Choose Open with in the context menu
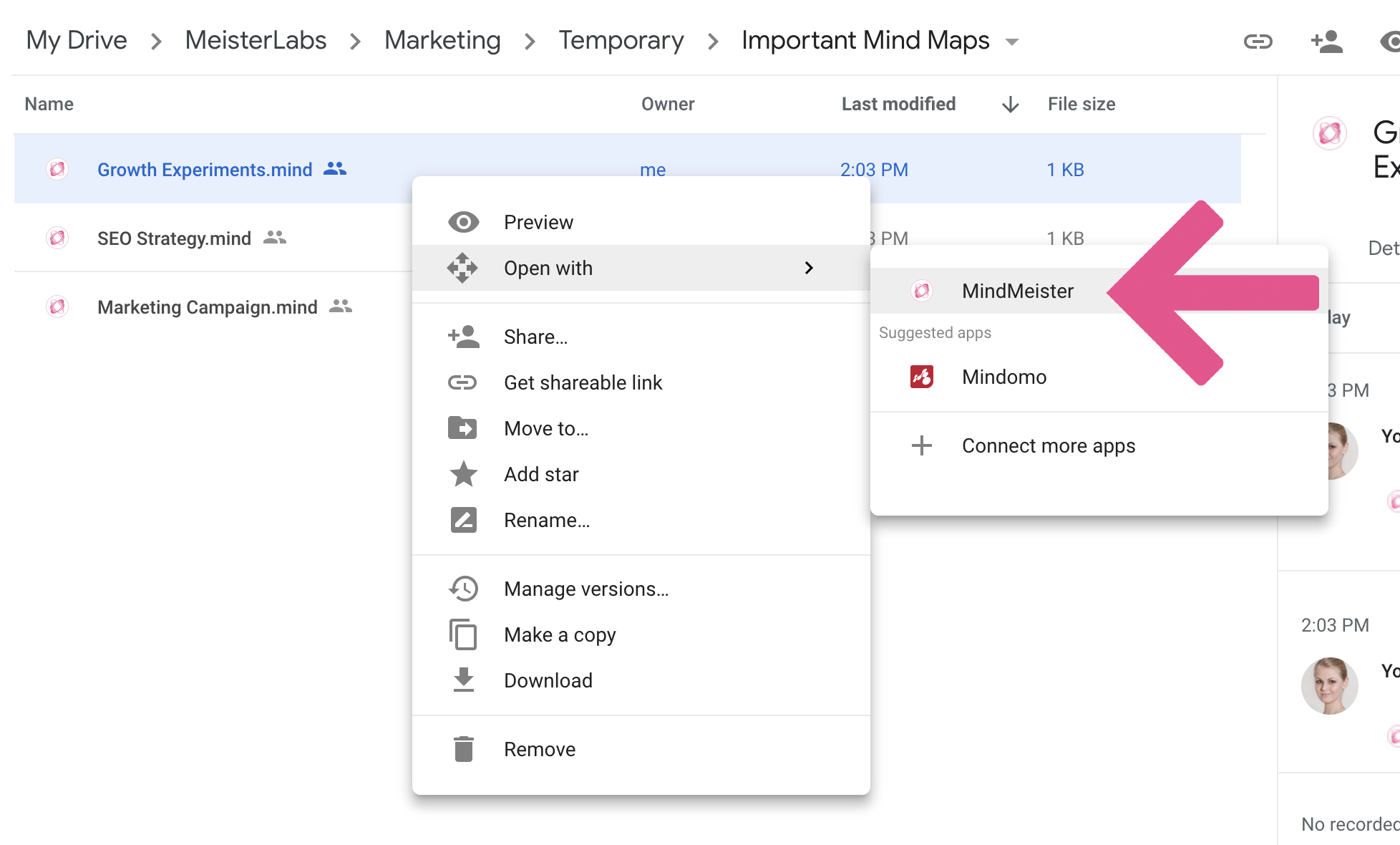Screen dimensions: 1400x845 [641, 268]
